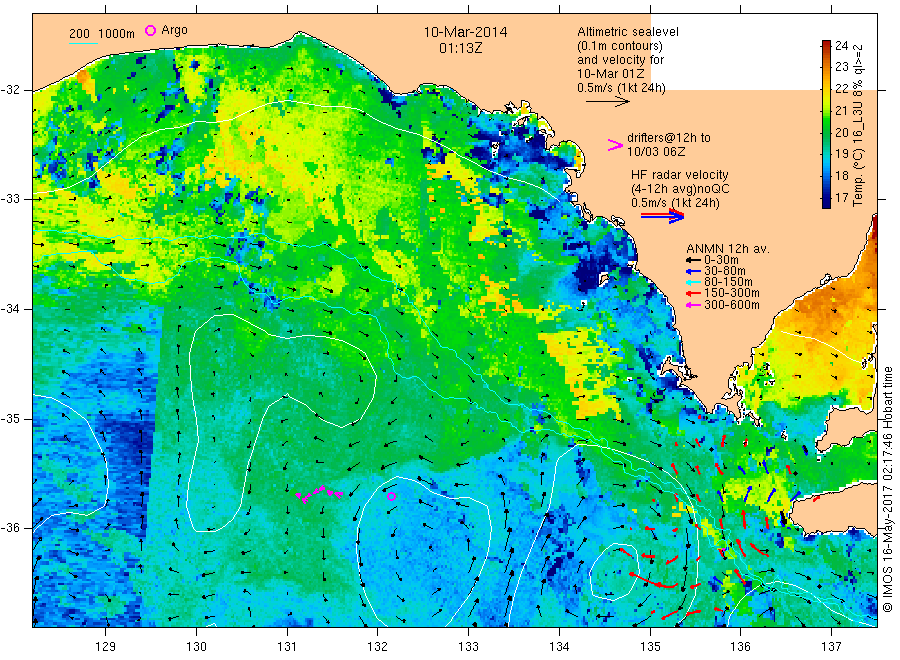Click 'drifters@12h to' label
The image size is (900, 660).
click(x=669, y=138)
